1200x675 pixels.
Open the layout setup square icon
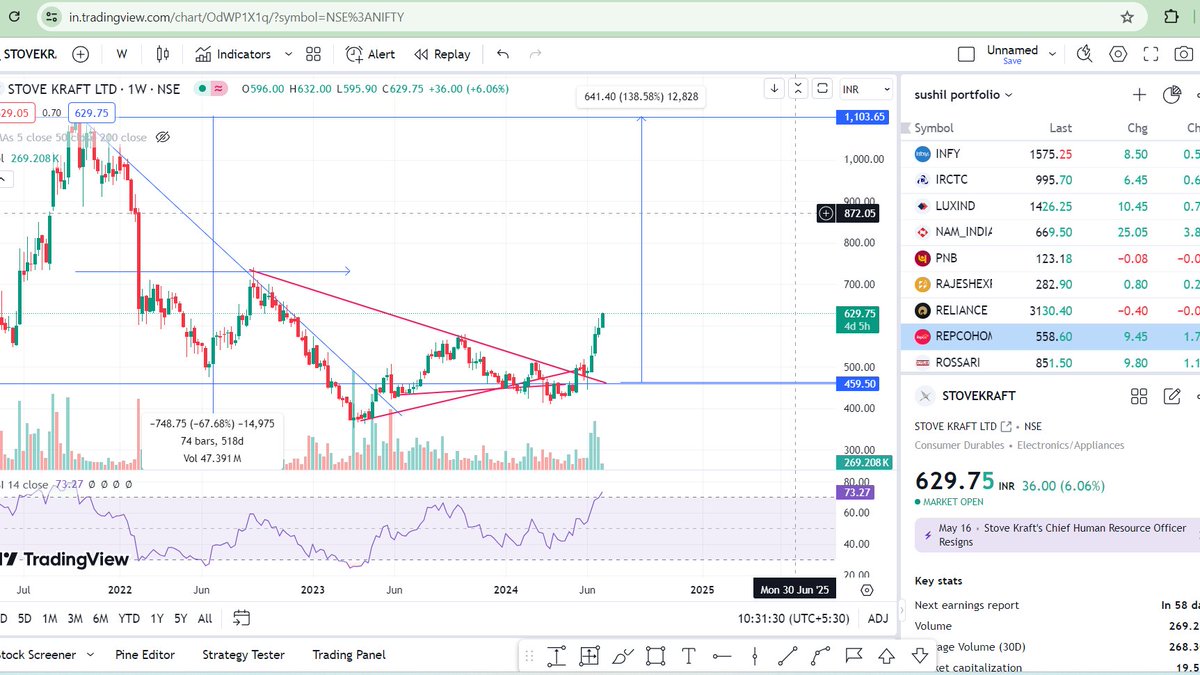click(966, 54)
